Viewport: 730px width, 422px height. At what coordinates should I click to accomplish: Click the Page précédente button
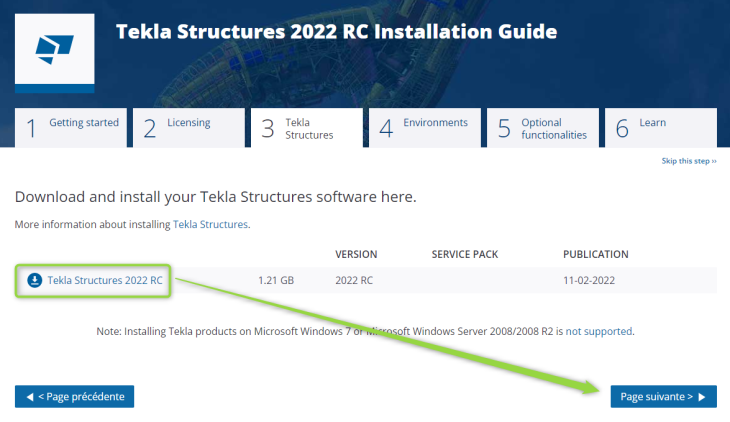pos(74,396)
